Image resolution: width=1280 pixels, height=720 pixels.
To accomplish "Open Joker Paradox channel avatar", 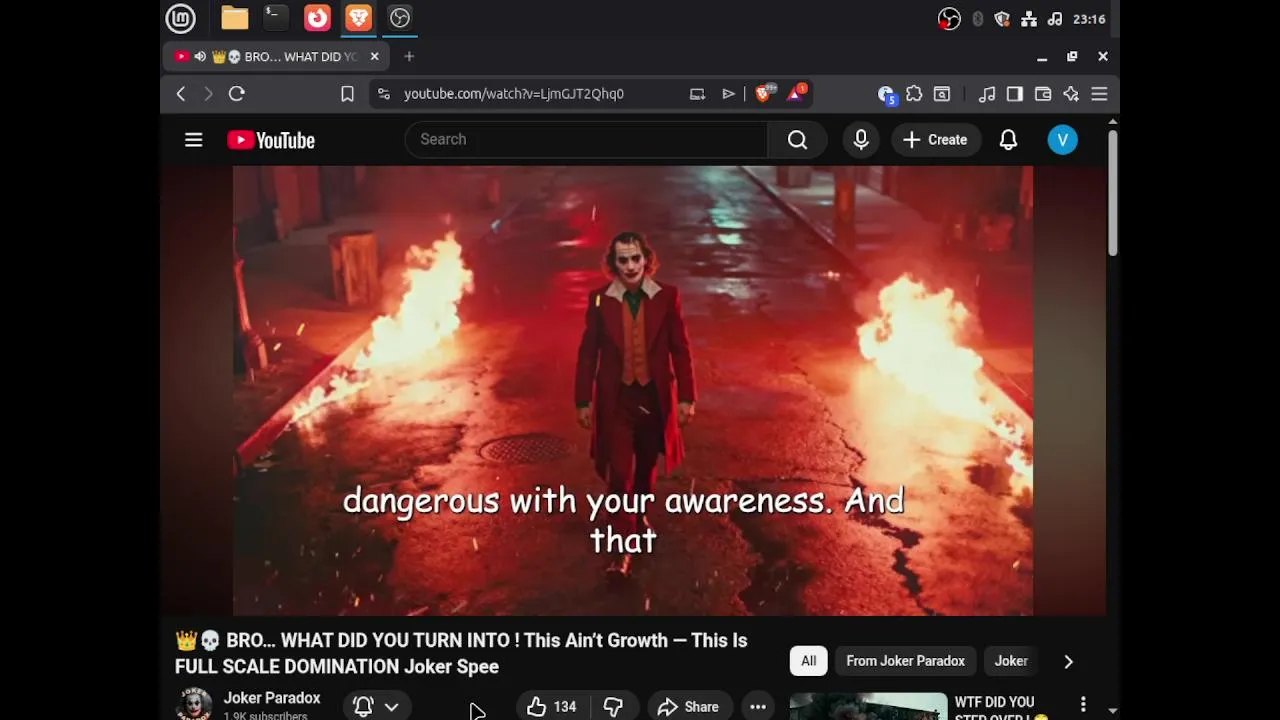I will point(194,704).
